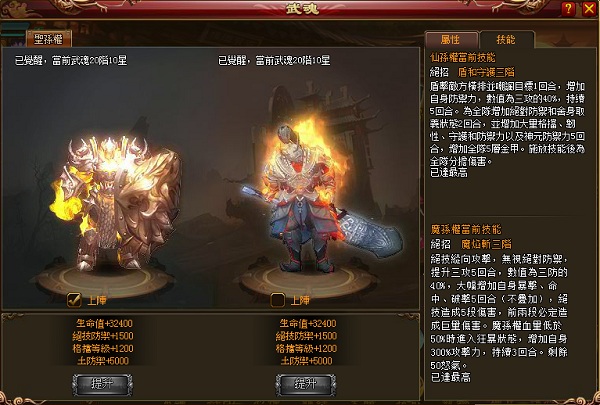Click the 仙孫權當前技能 heading

pos(463,58)
